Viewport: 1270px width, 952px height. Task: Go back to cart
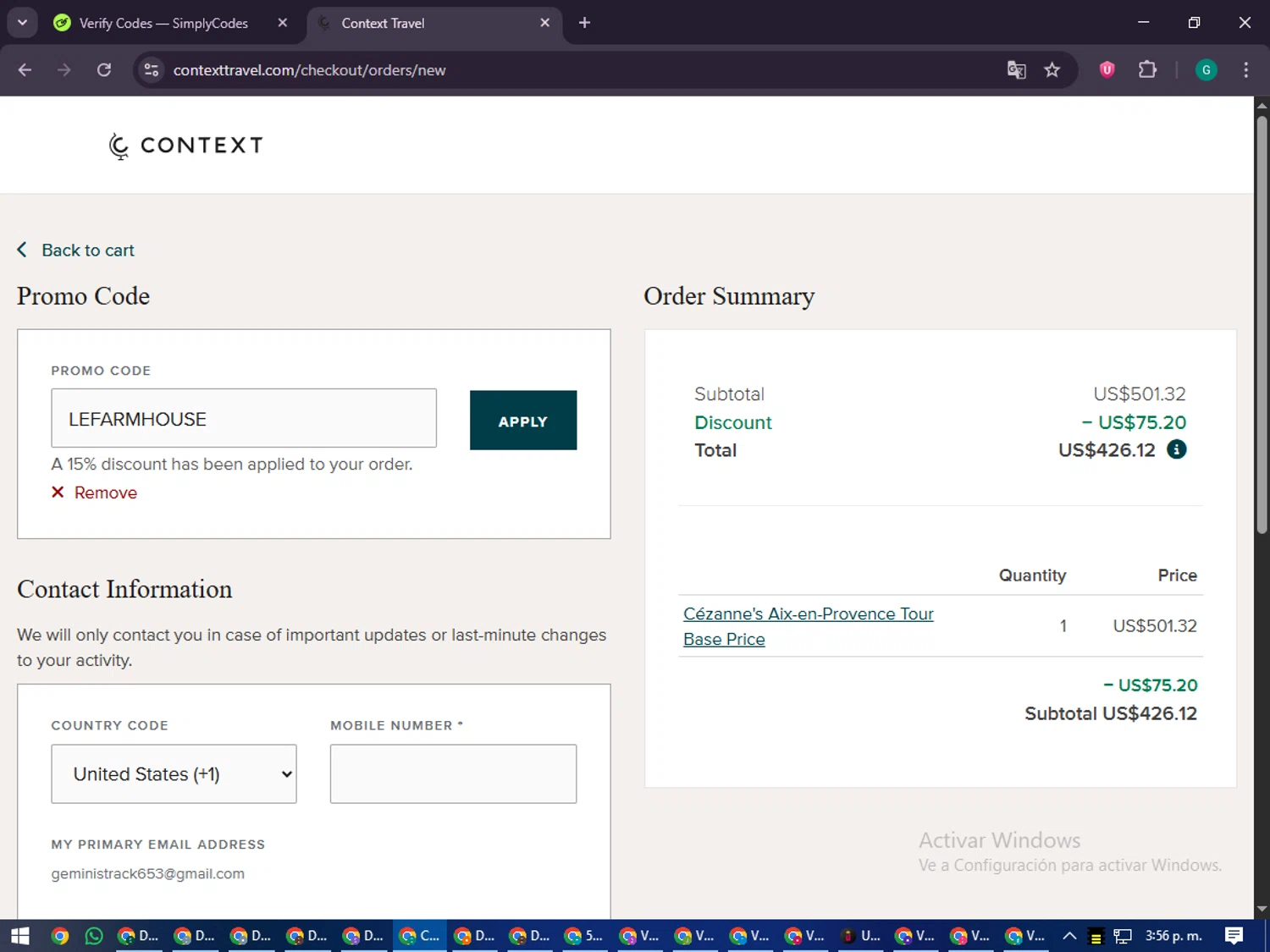(x=76, y=250)
